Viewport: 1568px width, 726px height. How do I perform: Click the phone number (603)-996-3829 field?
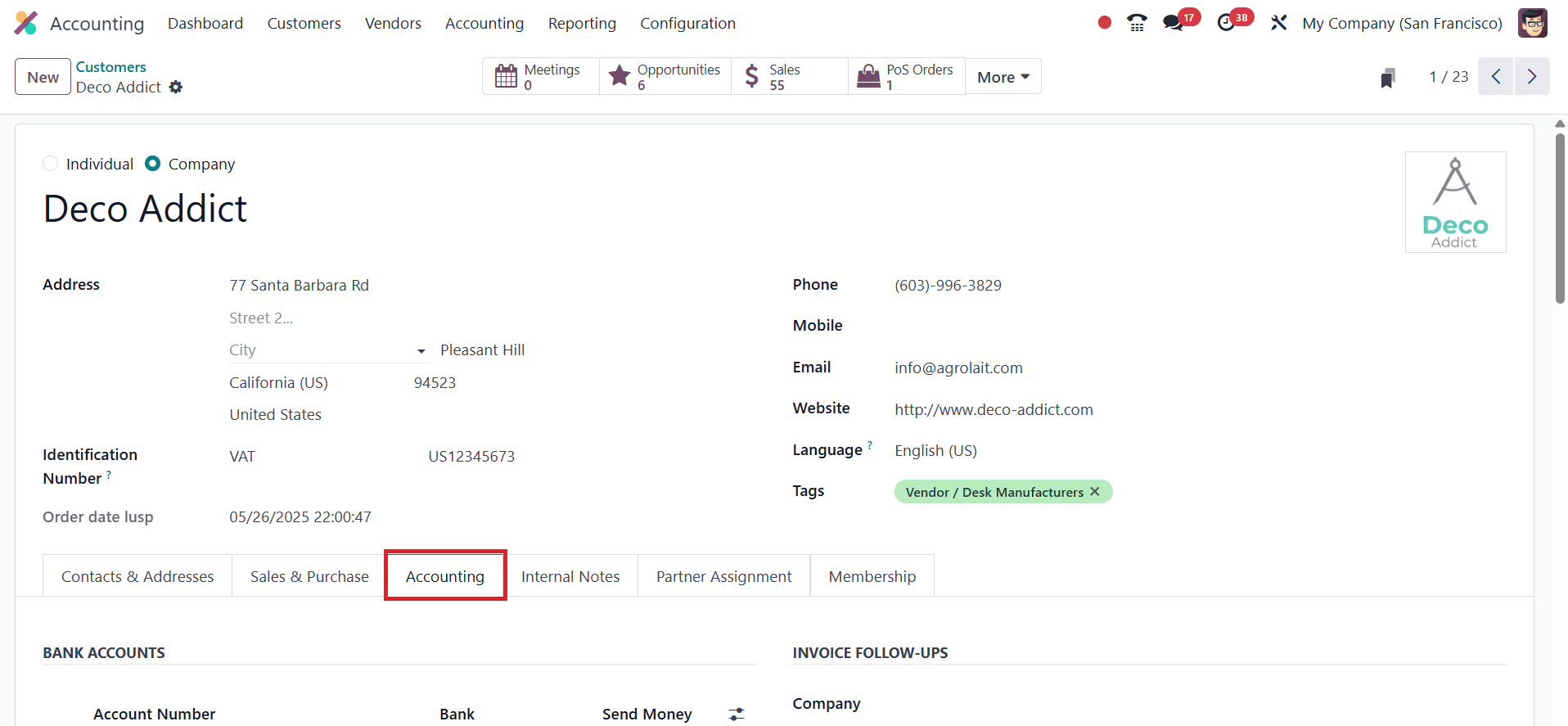(948, 286)
